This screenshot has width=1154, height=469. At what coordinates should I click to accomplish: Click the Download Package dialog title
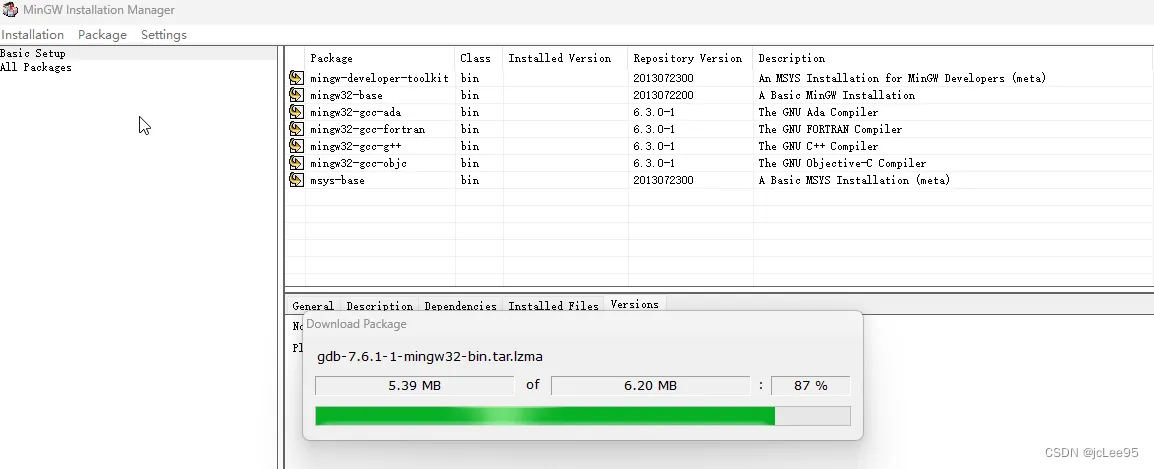(x=356, y=324)
